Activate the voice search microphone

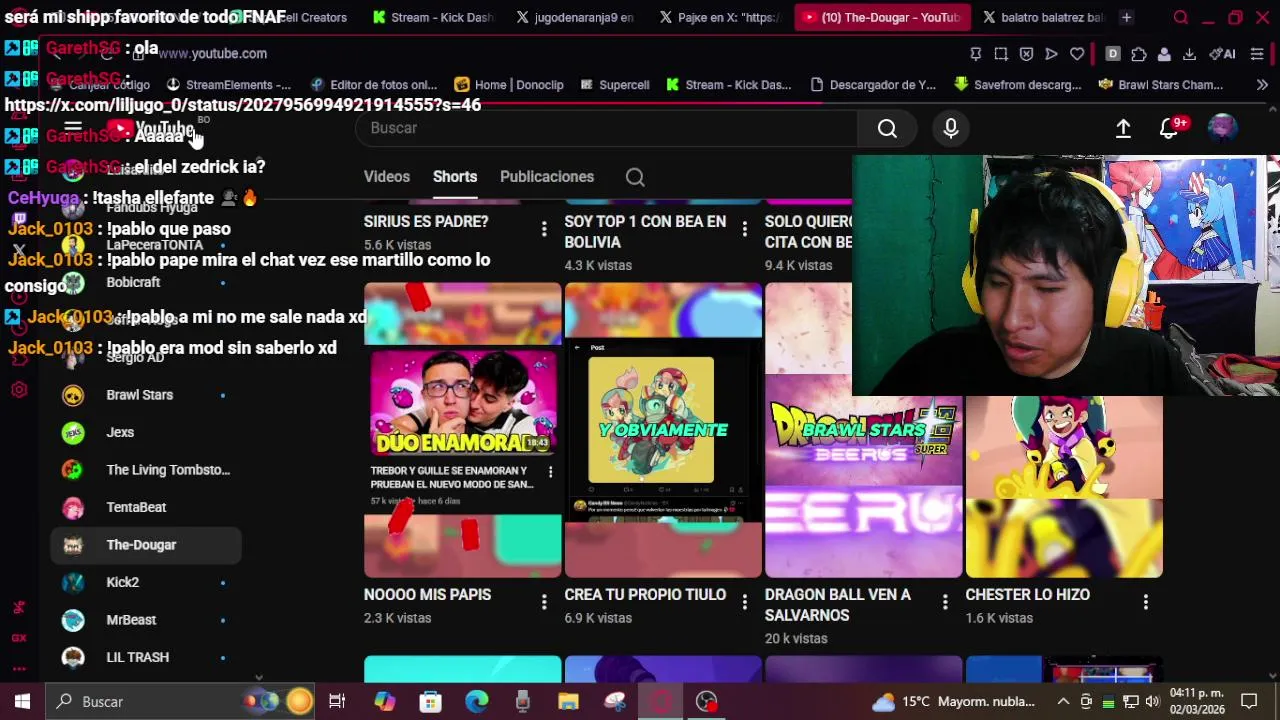click(951, 128)
